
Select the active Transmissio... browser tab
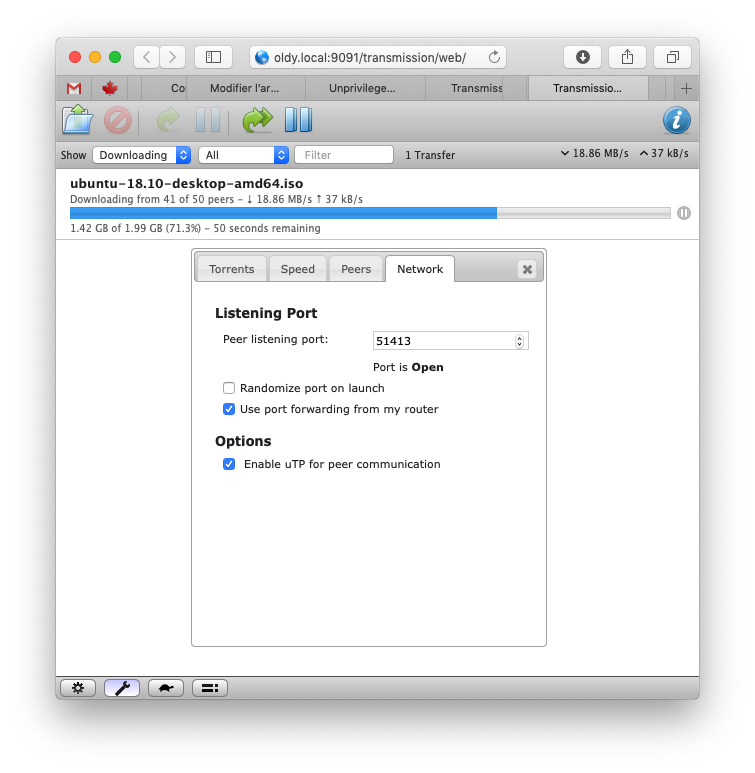coord(587,88)
